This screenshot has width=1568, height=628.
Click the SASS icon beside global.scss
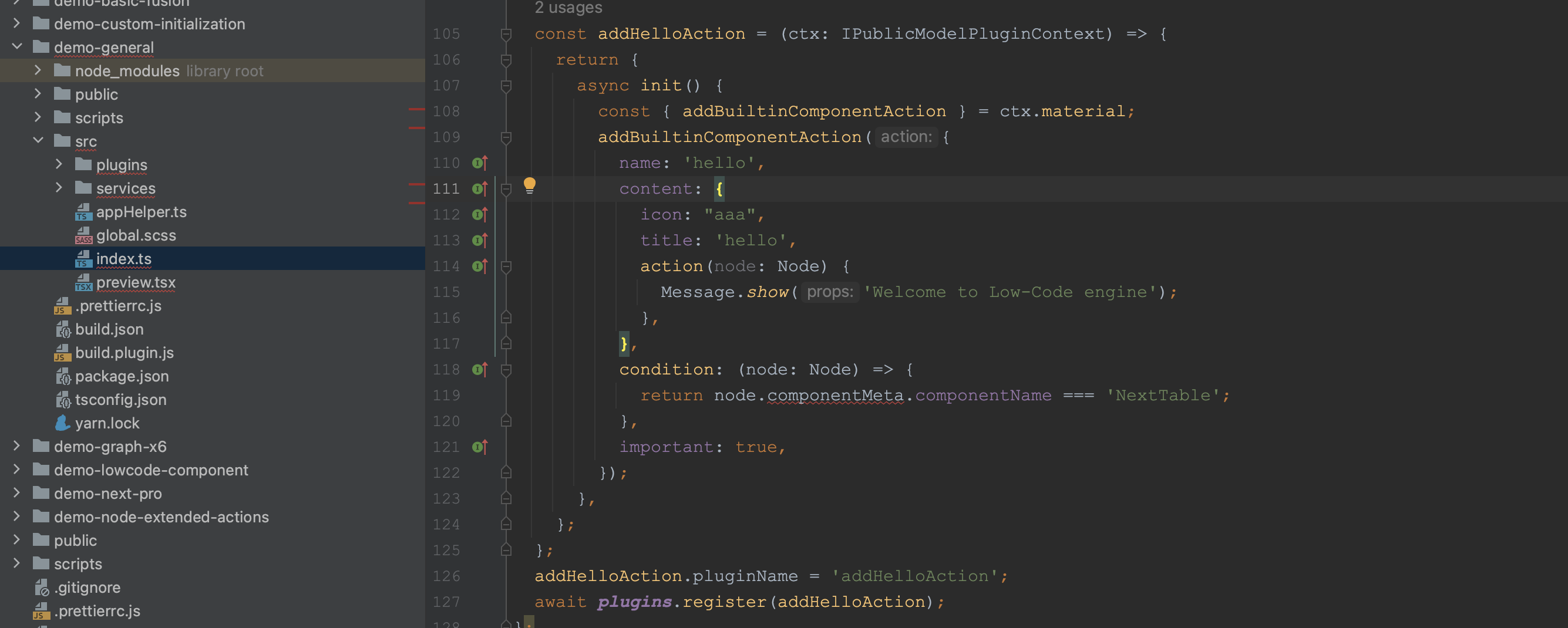coord(84,235)
